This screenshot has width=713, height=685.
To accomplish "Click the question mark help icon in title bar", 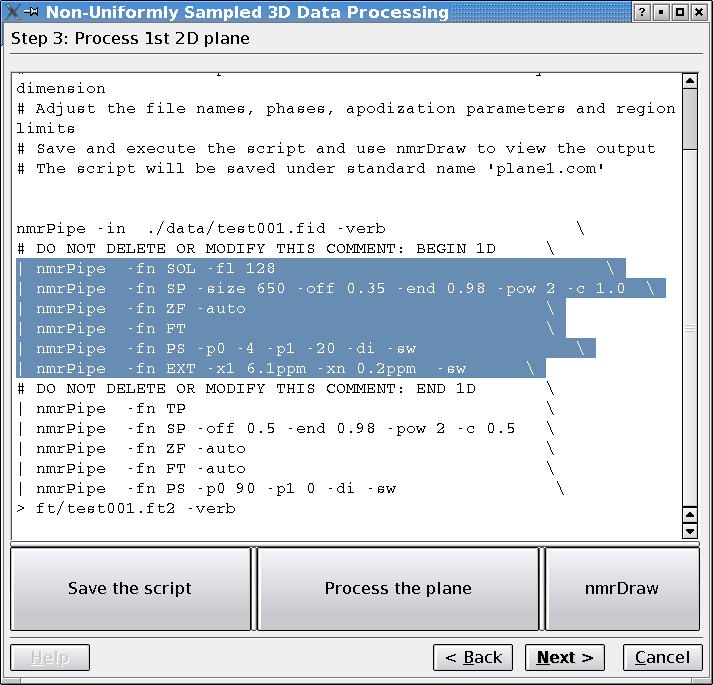I will [x=643, y=12].
